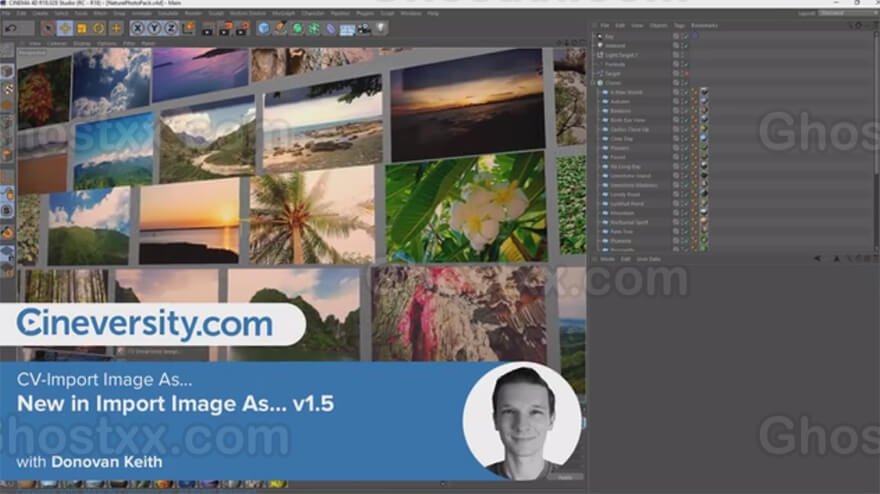This screenshot has width=880, height=494.
Task: Select the Autumn object row
Action: coord(620,102)
